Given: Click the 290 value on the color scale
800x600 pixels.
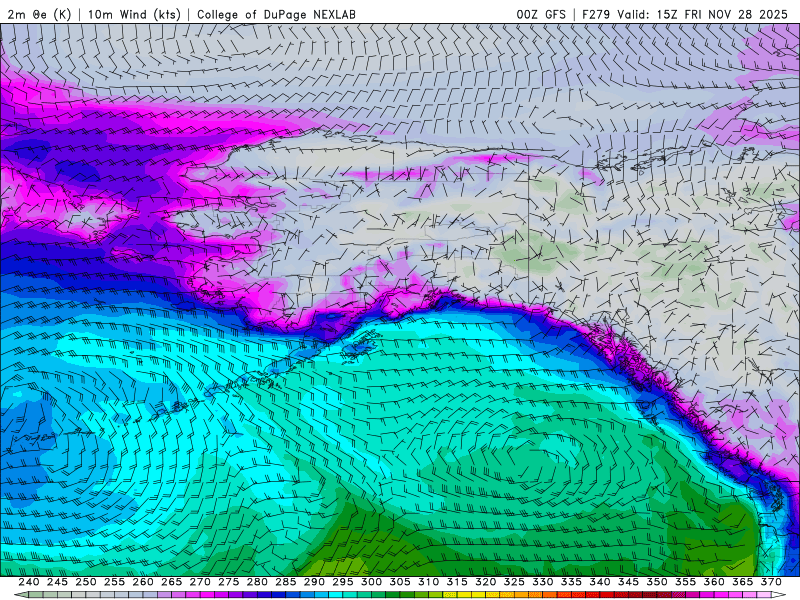Looking at the screenshot, I should point(314,582).
